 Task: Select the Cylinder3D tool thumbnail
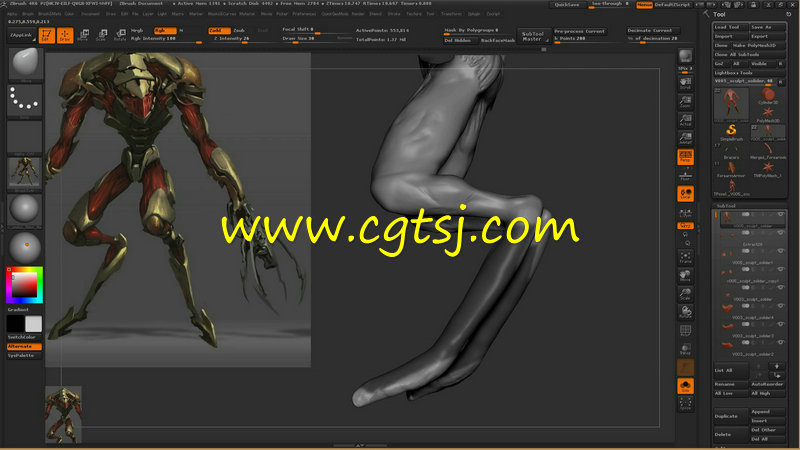tap(768, 96)
